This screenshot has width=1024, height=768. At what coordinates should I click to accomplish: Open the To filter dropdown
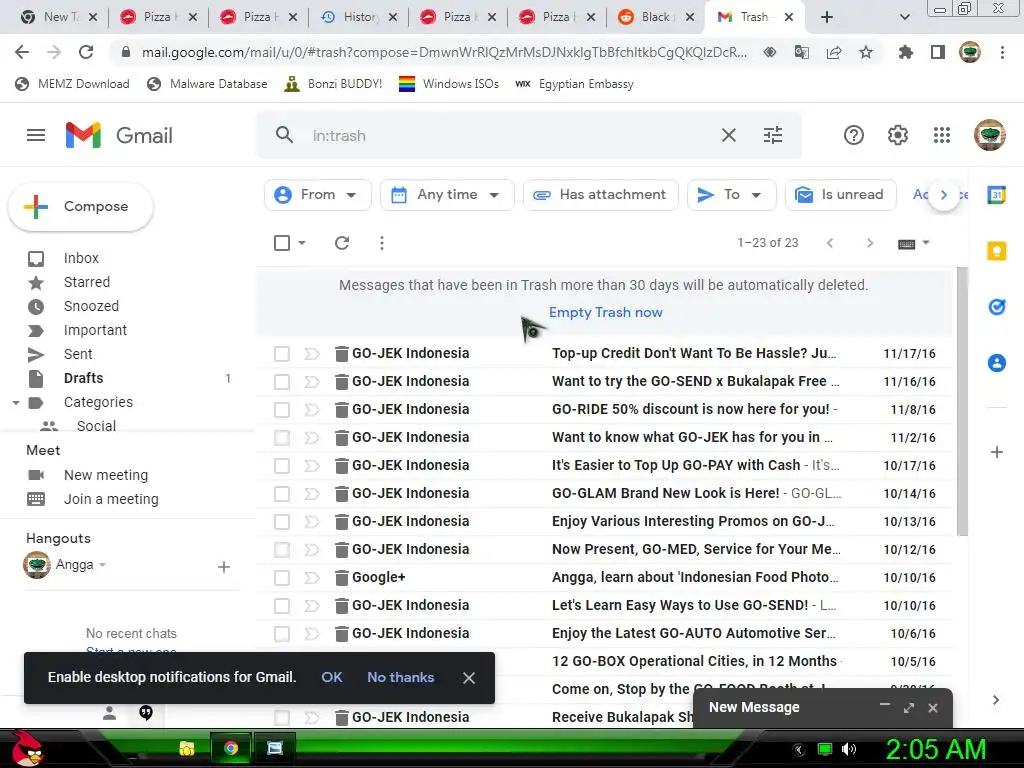(x=731, y=195)
